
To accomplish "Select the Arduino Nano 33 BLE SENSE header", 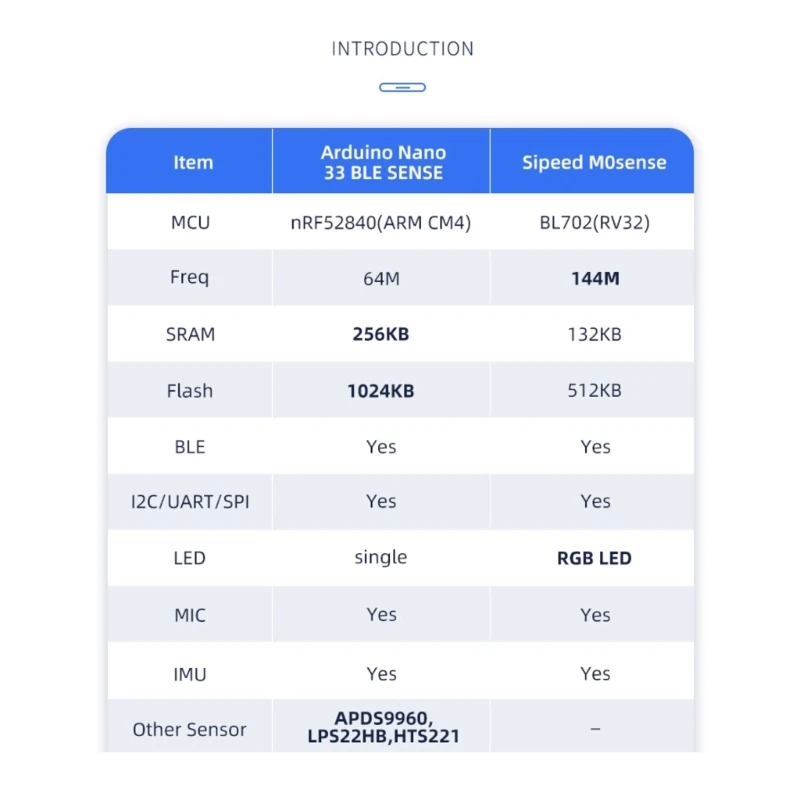I will pyautogui.click(x=383, y=162).
